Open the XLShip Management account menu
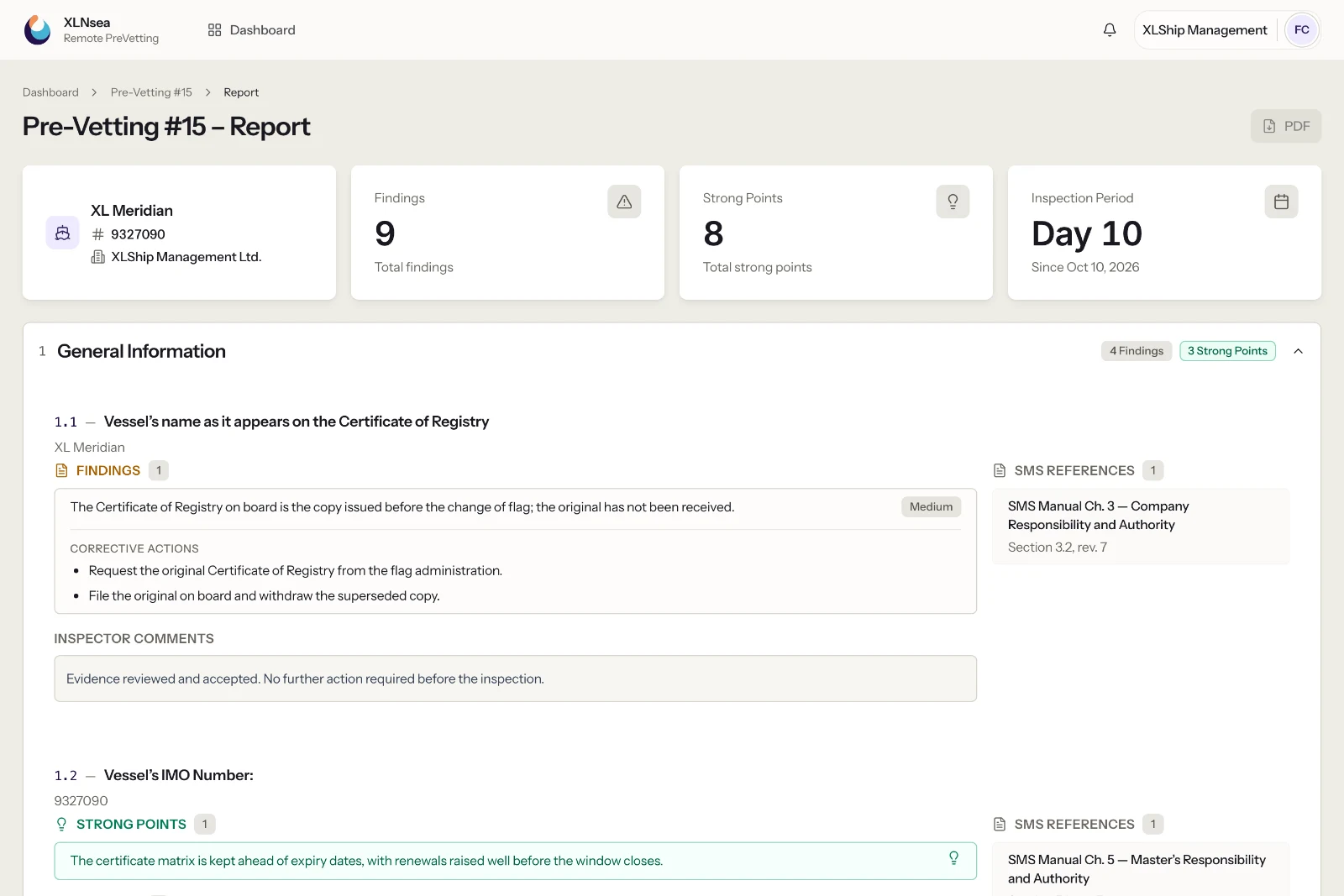This screenshot has height=896, width=1344. 1205,29
